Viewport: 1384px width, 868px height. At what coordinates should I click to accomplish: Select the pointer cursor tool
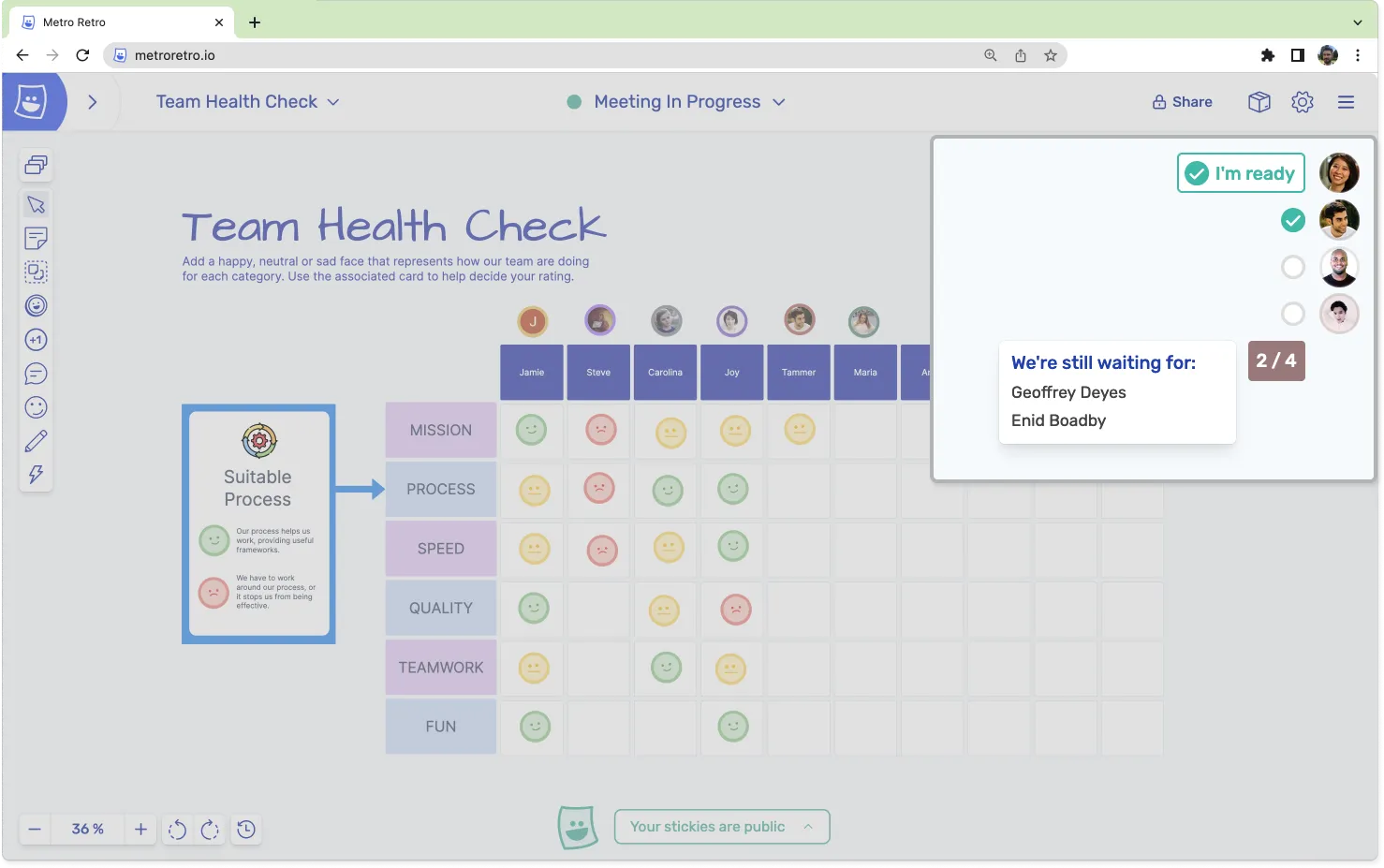click(x=36, y=205)
